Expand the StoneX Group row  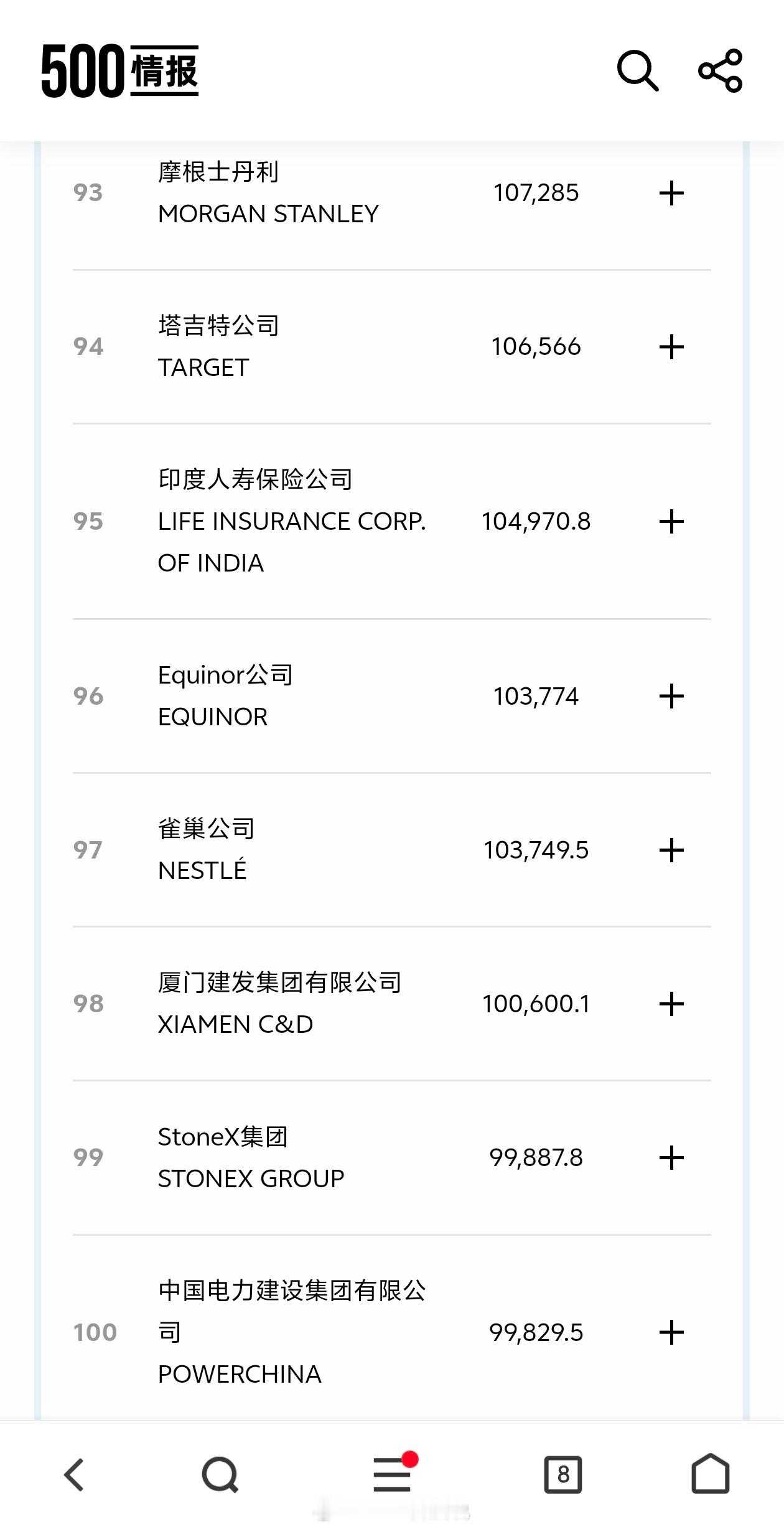tap(671, 1157)
